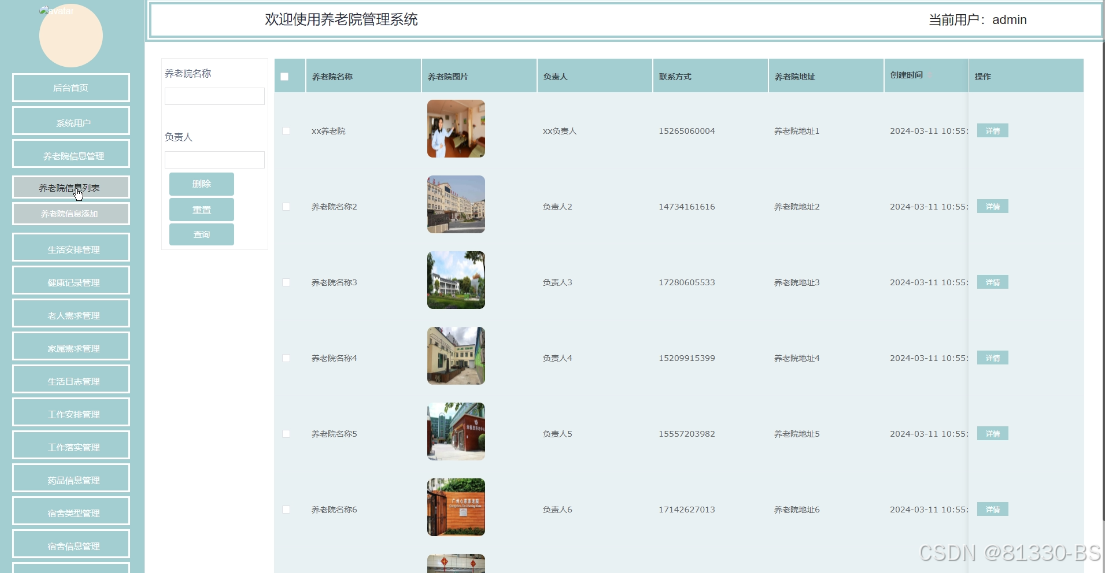This screenshot has width=1105, height=573.
Task: Click the XX负责人 cell
Action: 560,131
